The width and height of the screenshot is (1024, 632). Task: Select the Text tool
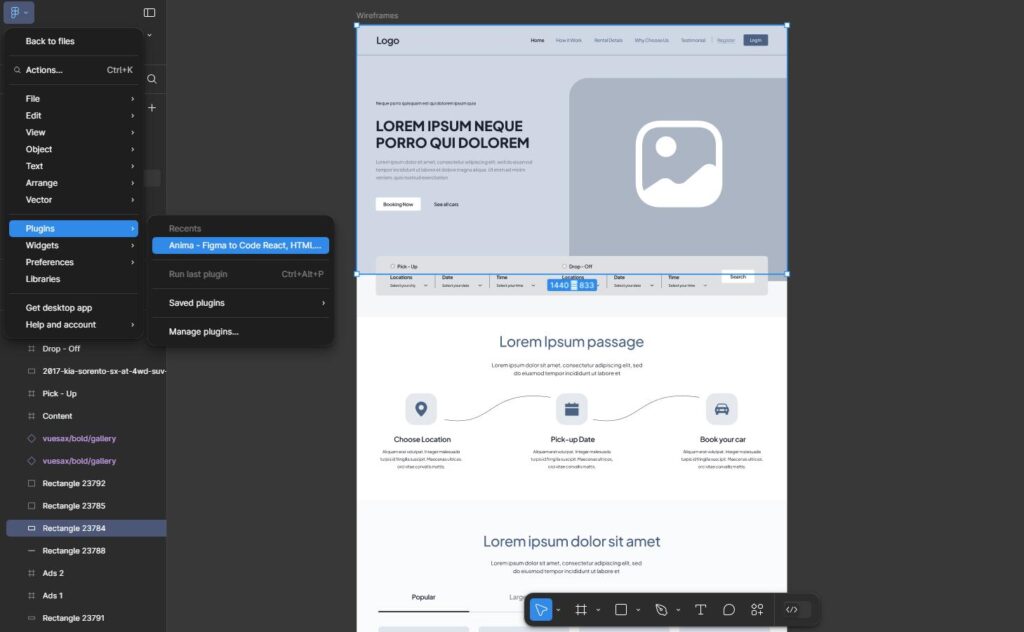[700, 609]
